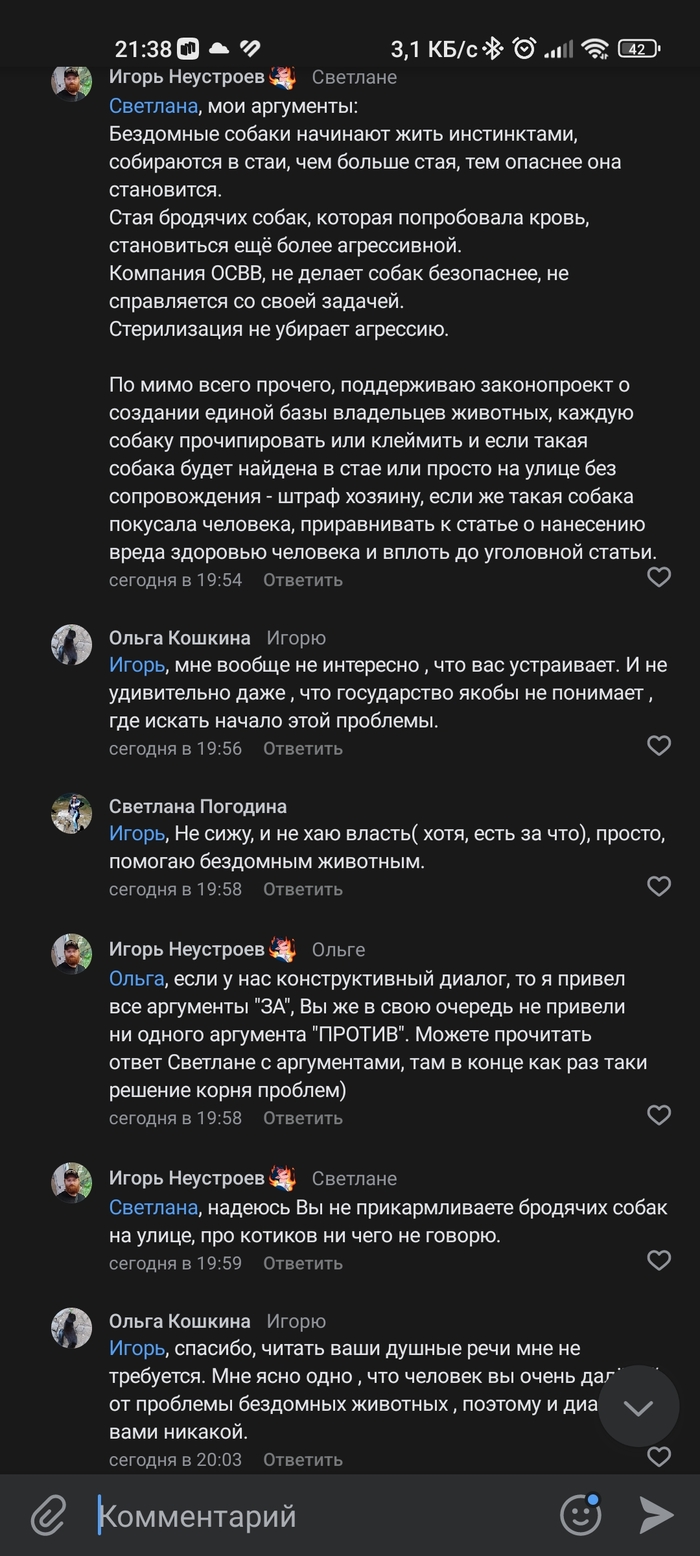This screenshot has height=1556, width=700.
Task: Open author name Светлана Погодина
Action: click(197, 806)
